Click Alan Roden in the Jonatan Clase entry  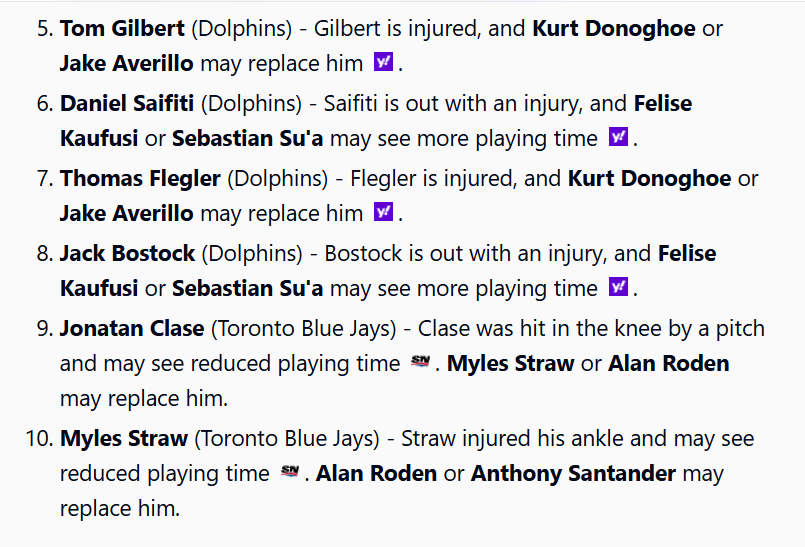(668, 363)
